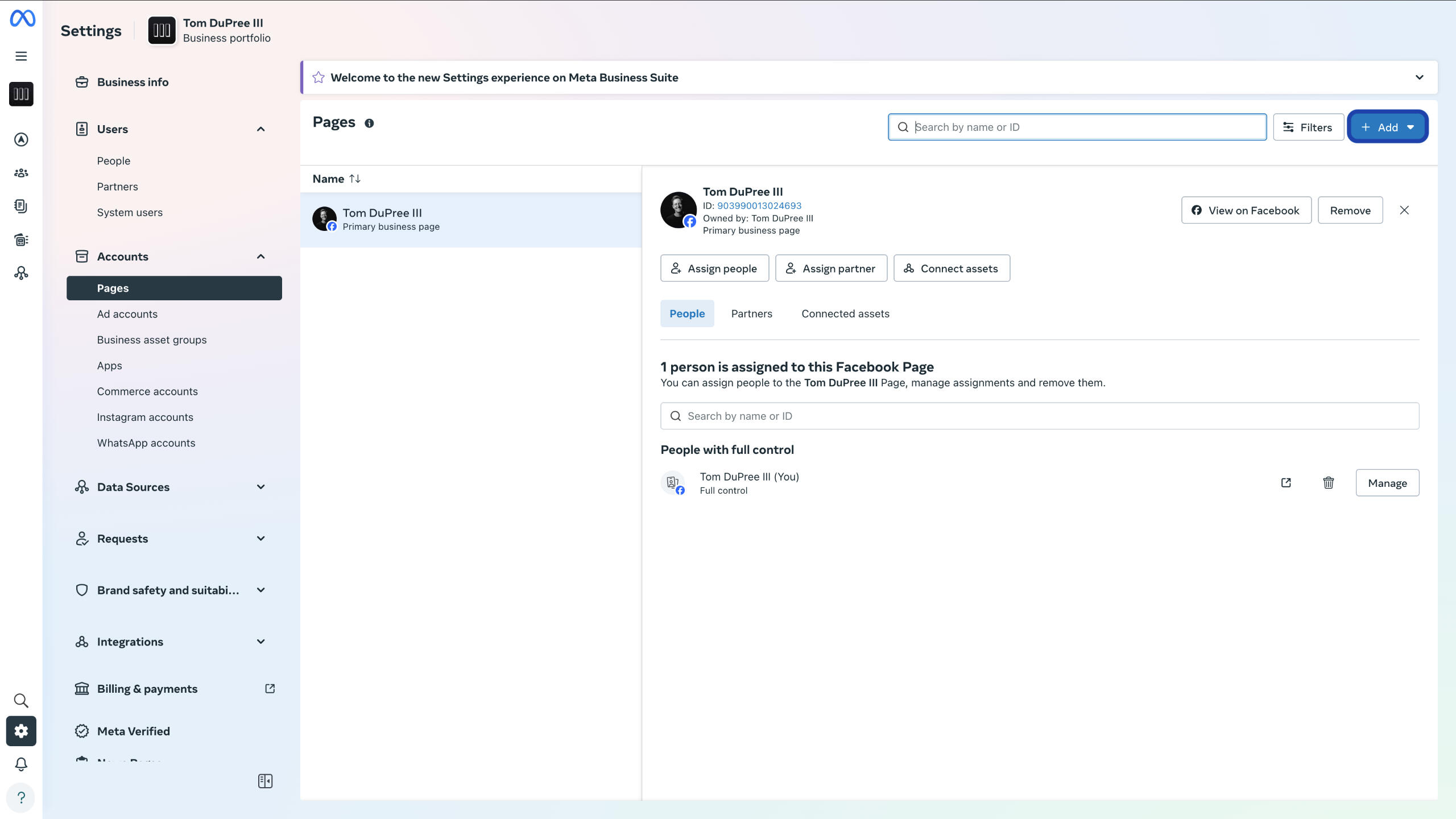Click the Pages info icon
The image size is (1456, 819).
369,123
